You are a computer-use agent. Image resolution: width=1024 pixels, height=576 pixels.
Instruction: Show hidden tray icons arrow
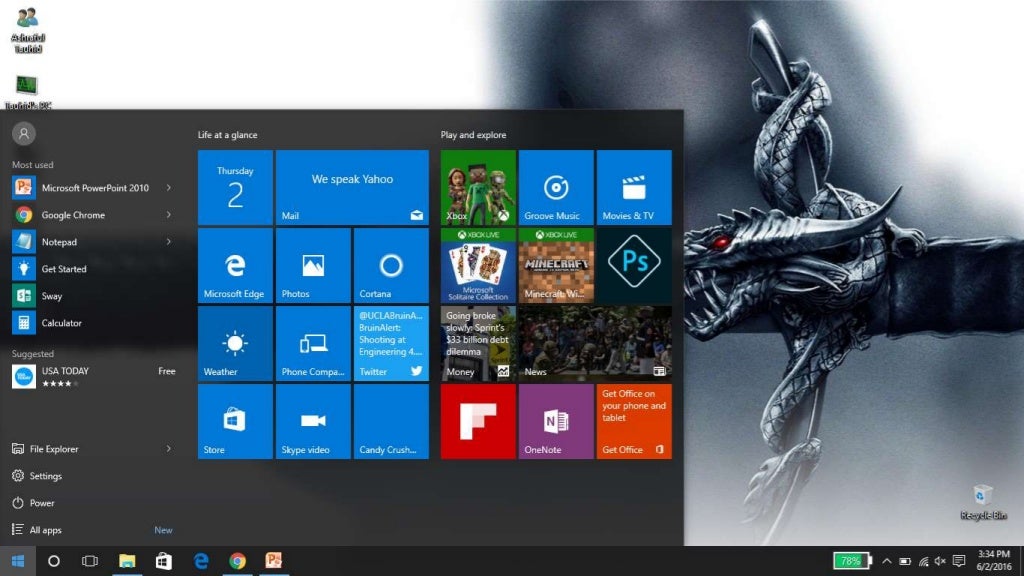click(886, 561)
